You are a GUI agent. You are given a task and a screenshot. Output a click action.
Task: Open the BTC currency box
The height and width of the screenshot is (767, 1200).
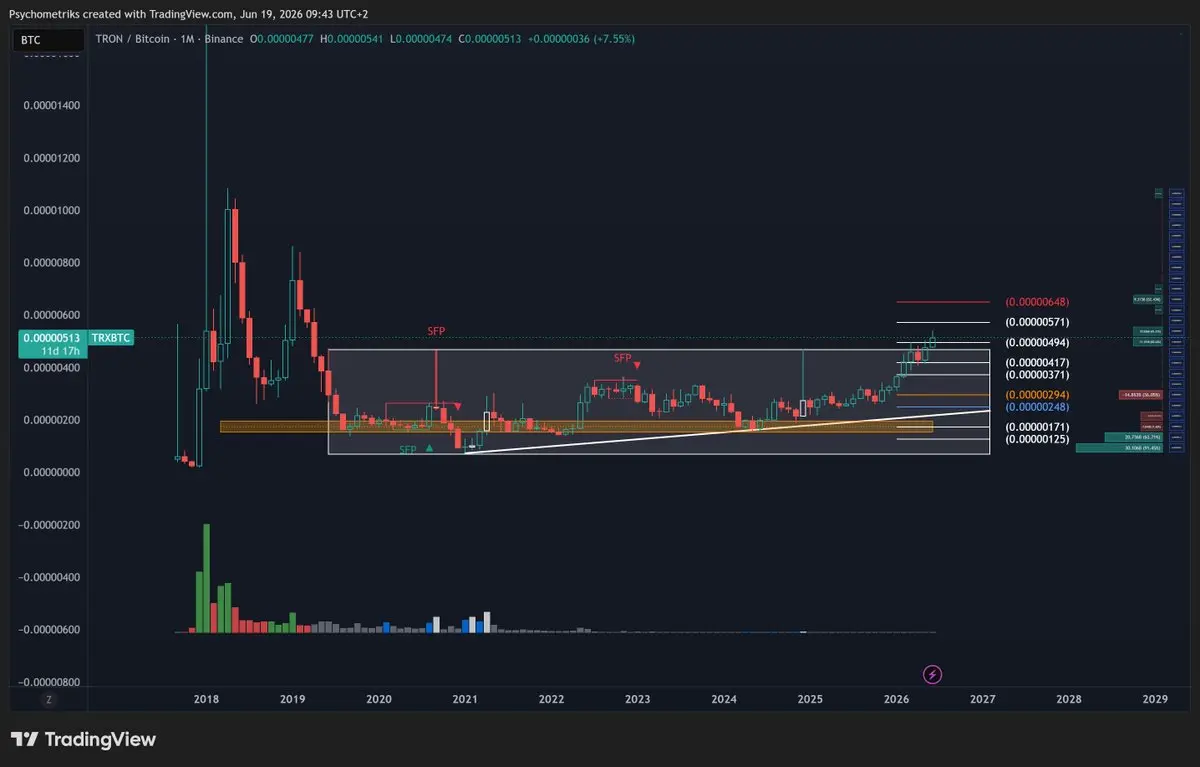49,40
